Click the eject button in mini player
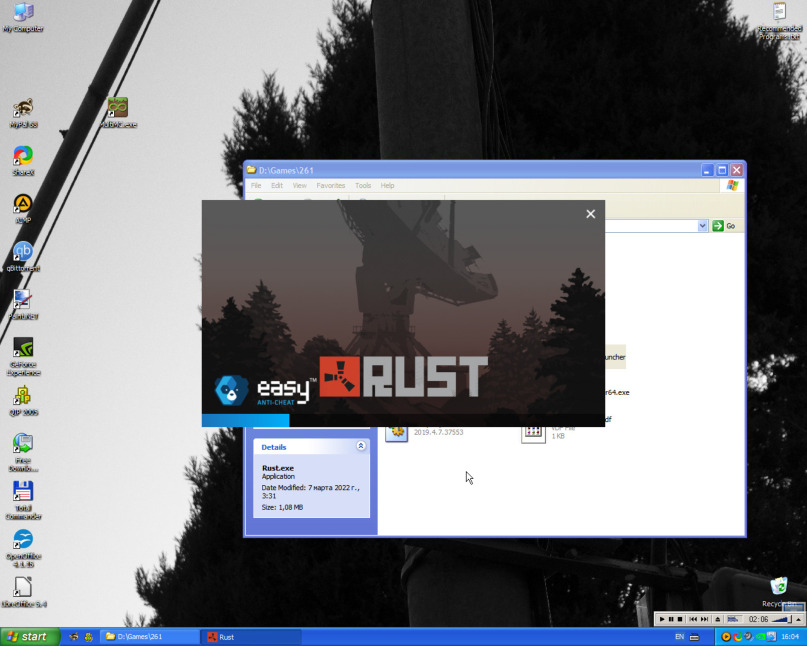This screenshot has width=807, height=646. pos(717,619)
